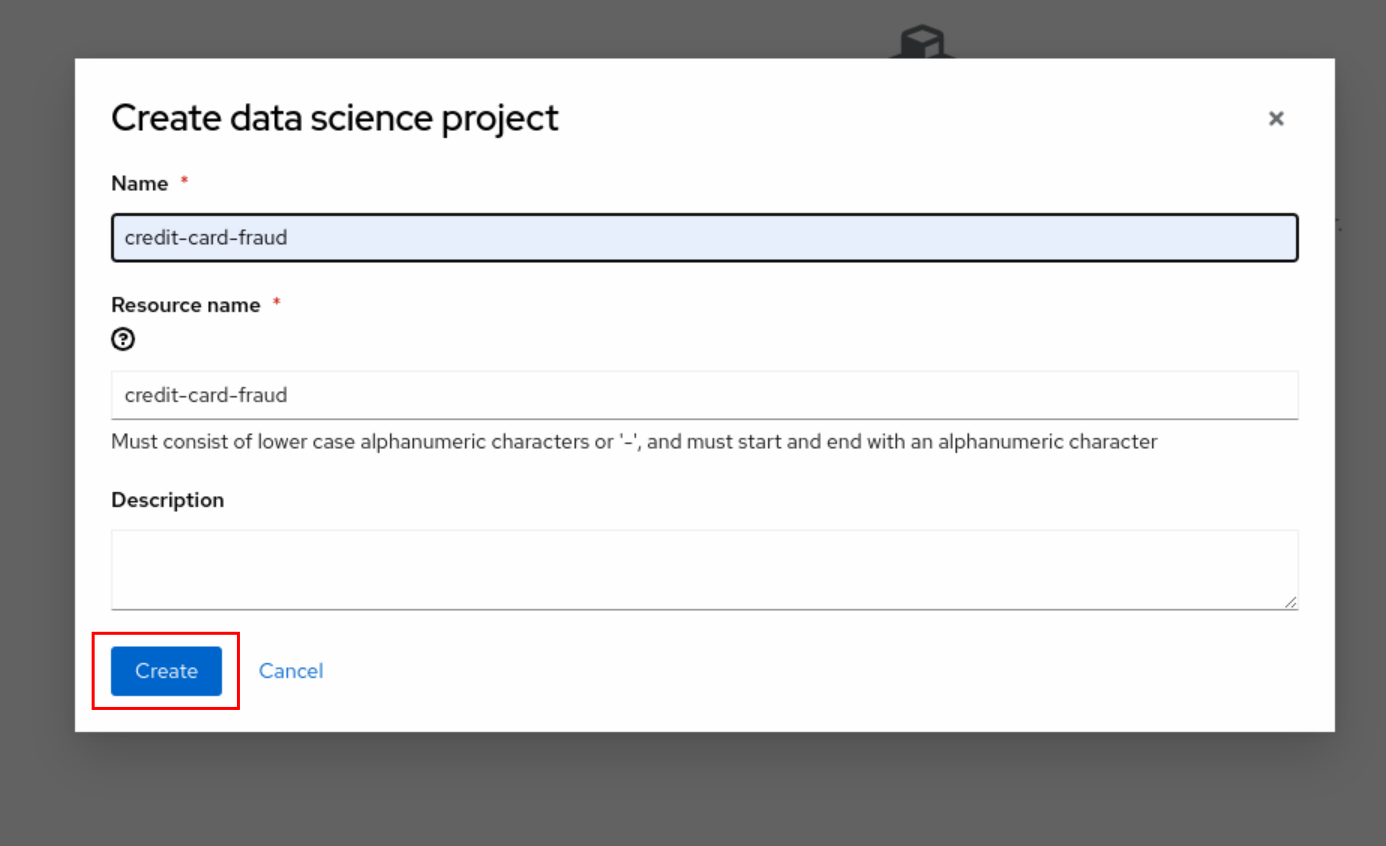Open the Resource name help question-mark icon
1386x846 pixels.
click(123, 340)
